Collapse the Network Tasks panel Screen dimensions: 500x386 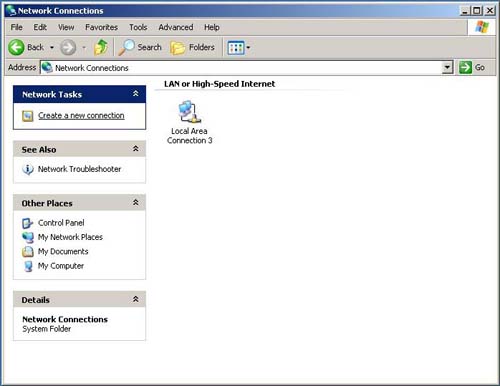(136, 94)
